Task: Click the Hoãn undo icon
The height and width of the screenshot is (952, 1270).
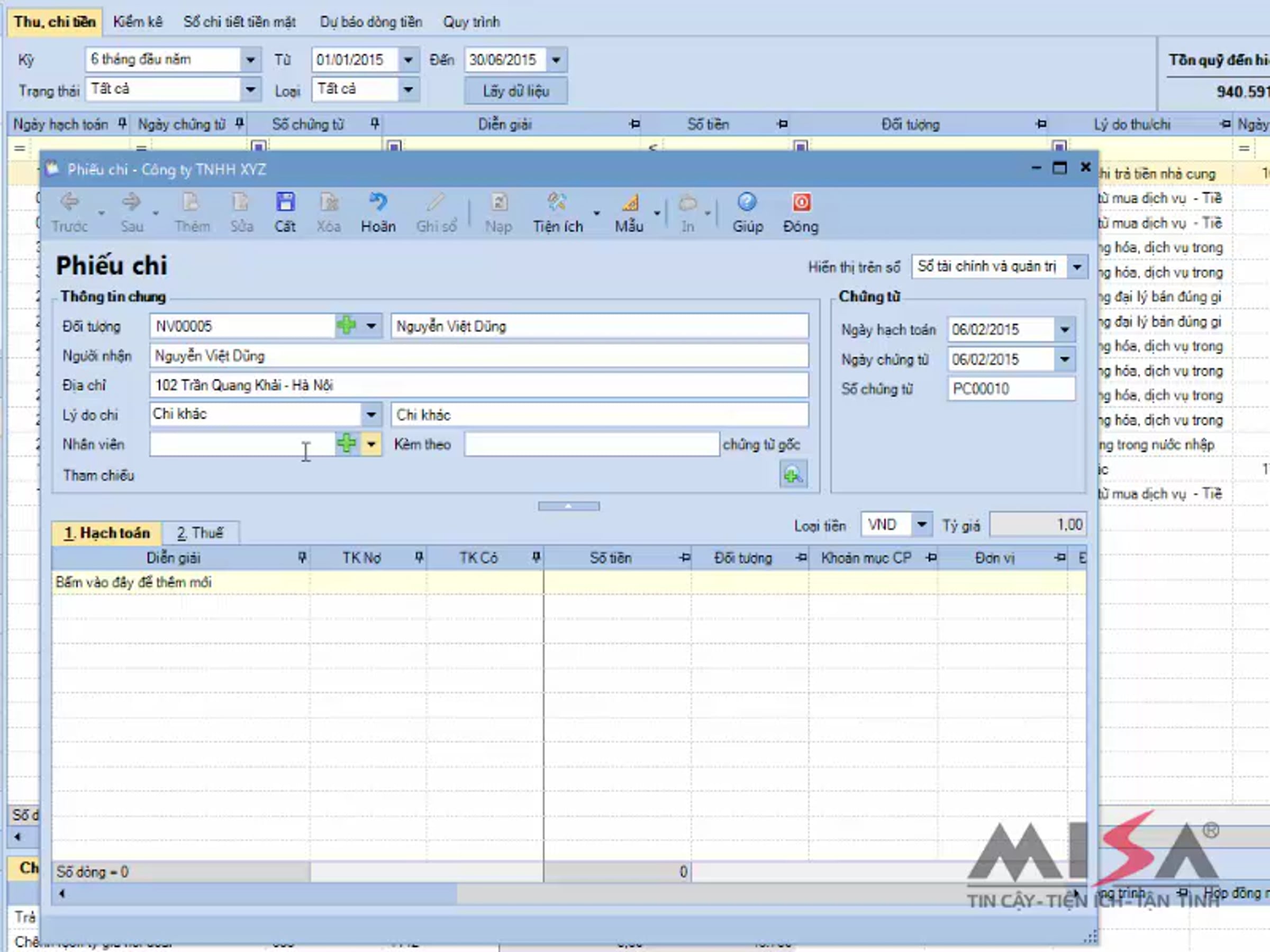Action: pyautogui.click(x=378, y=203)
